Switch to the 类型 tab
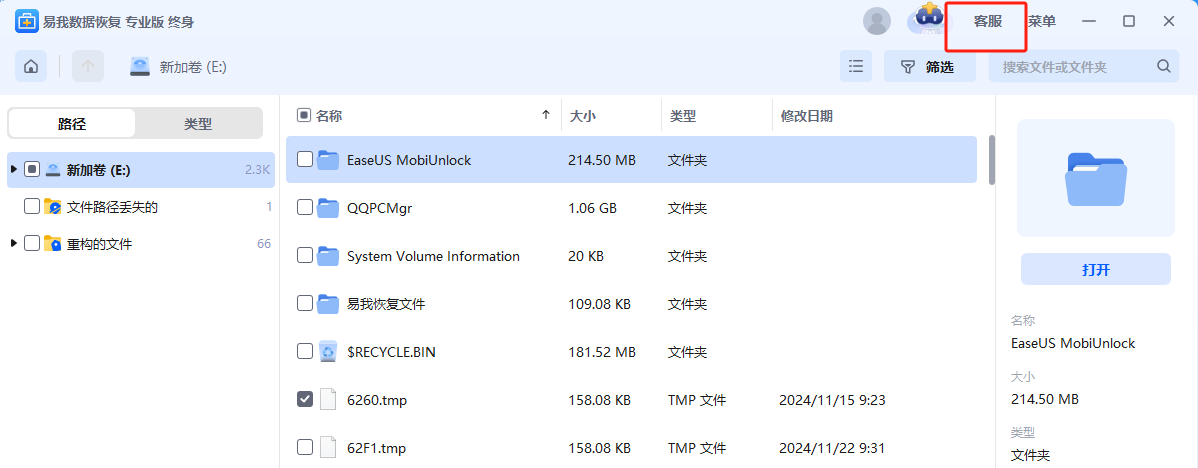The width and height of the screenshot is (1198, 468). click(198, 124)
